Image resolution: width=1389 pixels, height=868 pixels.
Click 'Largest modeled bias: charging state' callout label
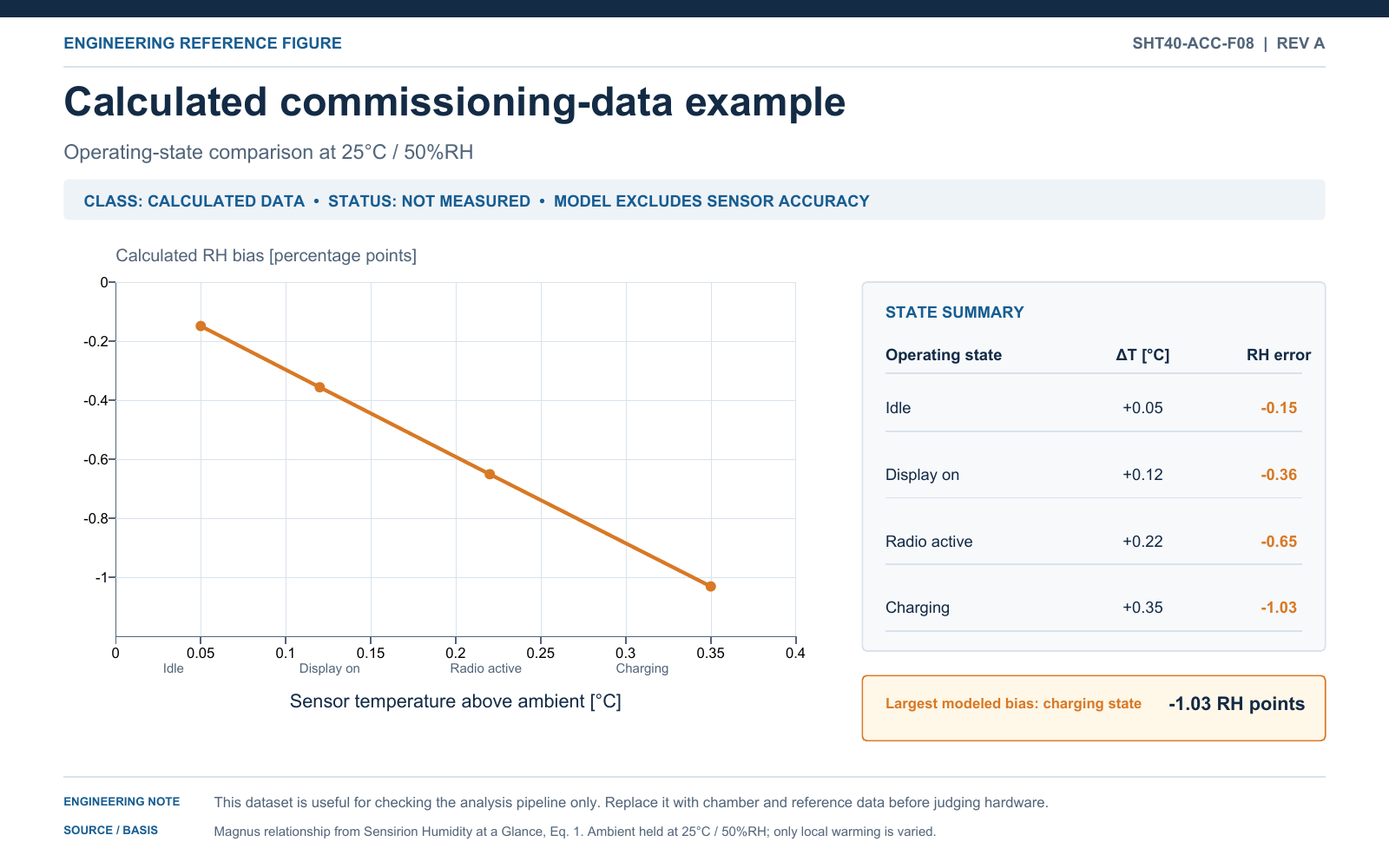pos(1013,704)
